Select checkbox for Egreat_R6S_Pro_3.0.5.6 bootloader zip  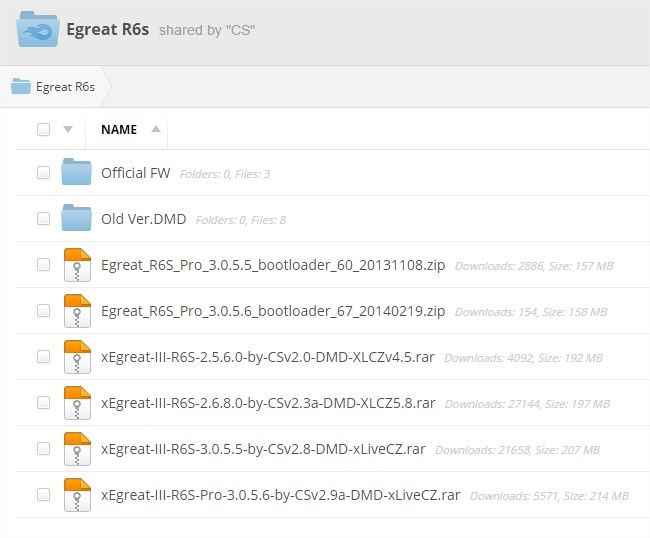pyautogui.click(x=44, y=310)
